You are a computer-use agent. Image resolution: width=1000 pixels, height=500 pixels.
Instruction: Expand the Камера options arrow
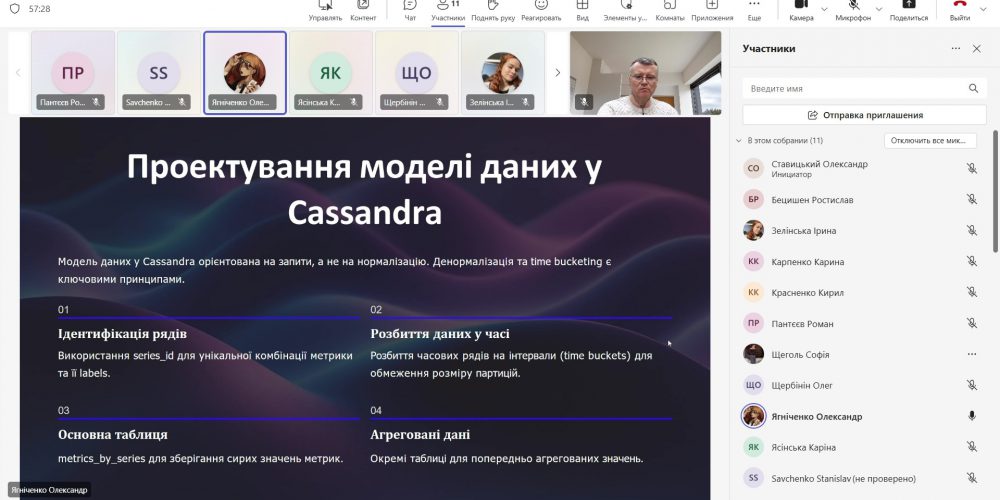point(824,9)
